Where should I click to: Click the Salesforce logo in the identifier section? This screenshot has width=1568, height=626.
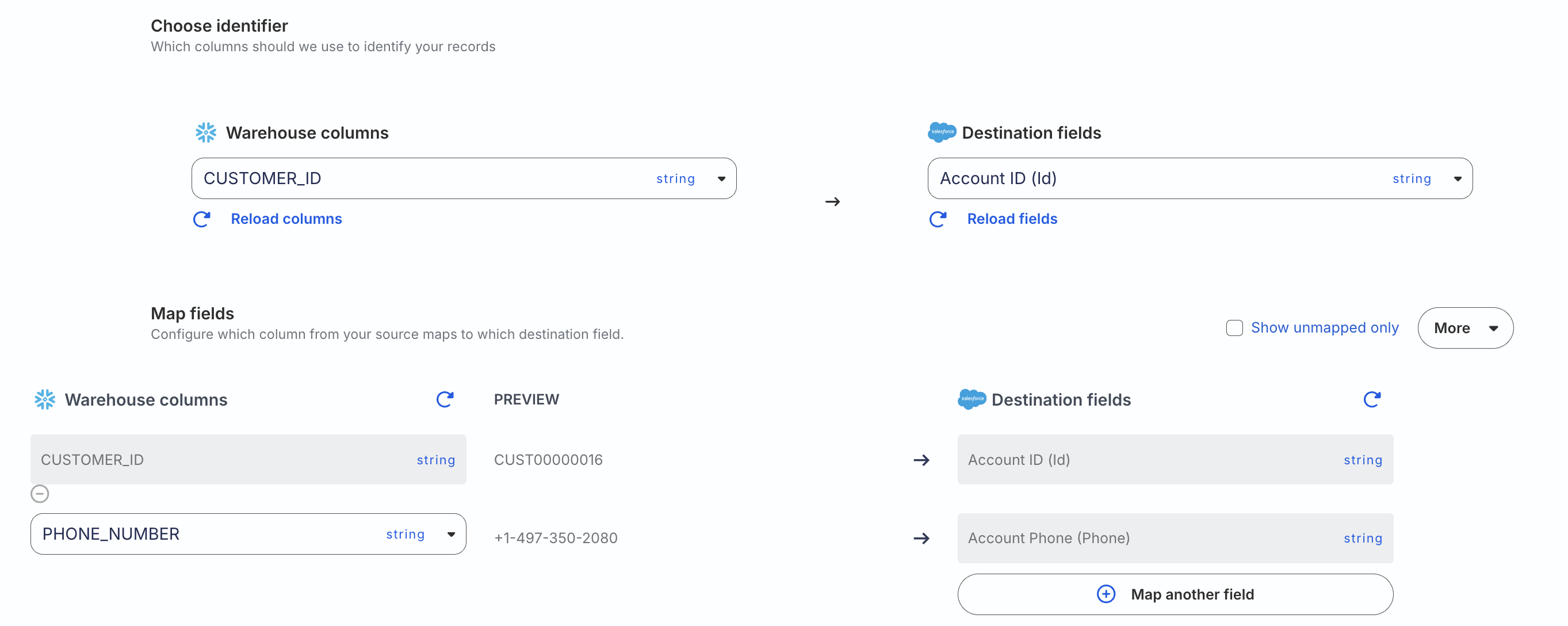coord(942,132)
